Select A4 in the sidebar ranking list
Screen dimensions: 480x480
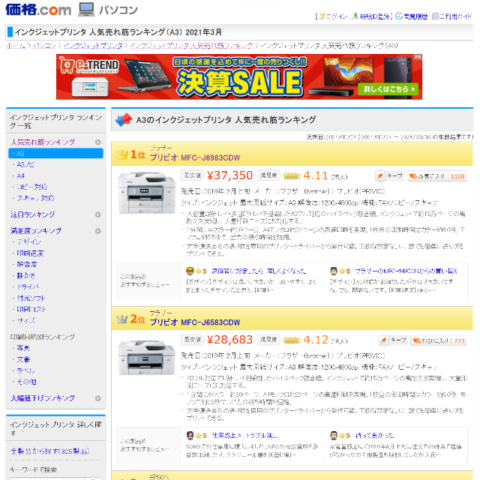point(21,176)
